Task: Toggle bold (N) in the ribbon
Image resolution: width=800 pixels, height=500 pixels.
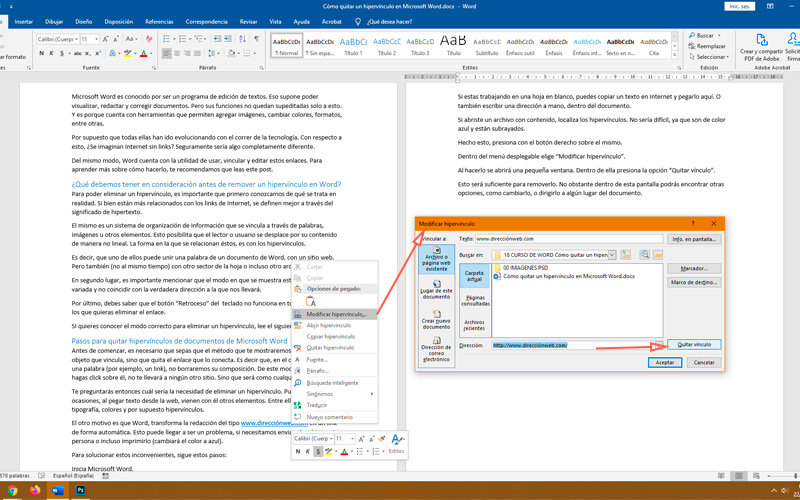Action: (x=41, y=53)
